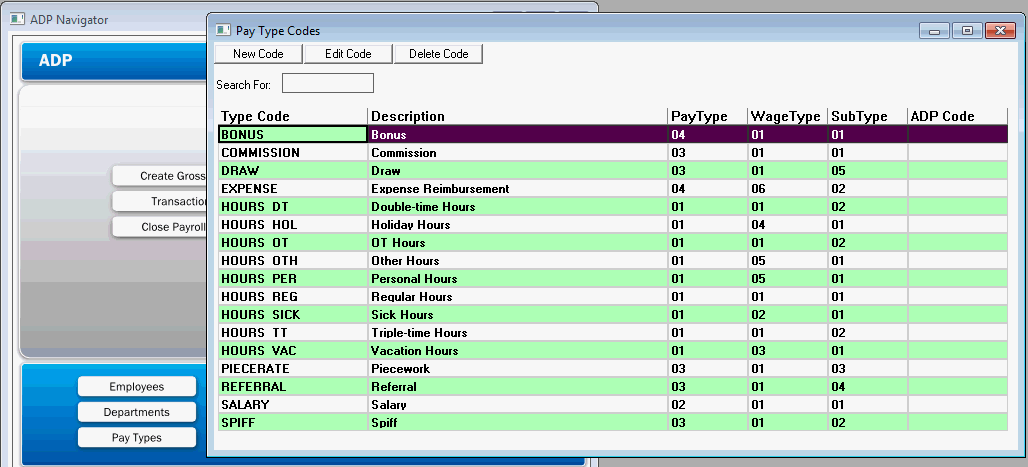Close the Pay Type Codes window
This screenshot has height=467, width=1028.
[x=1000, y=31]
